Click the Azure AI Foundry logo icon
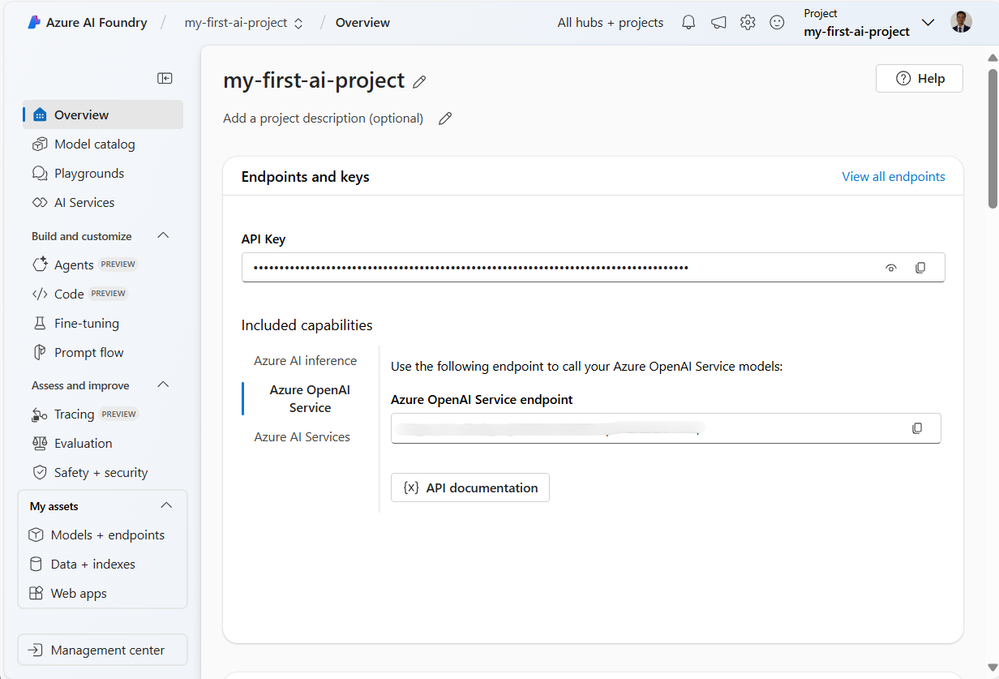Image resolution: width=999 pixels, height=679 pixels. (x=34, y=22)
